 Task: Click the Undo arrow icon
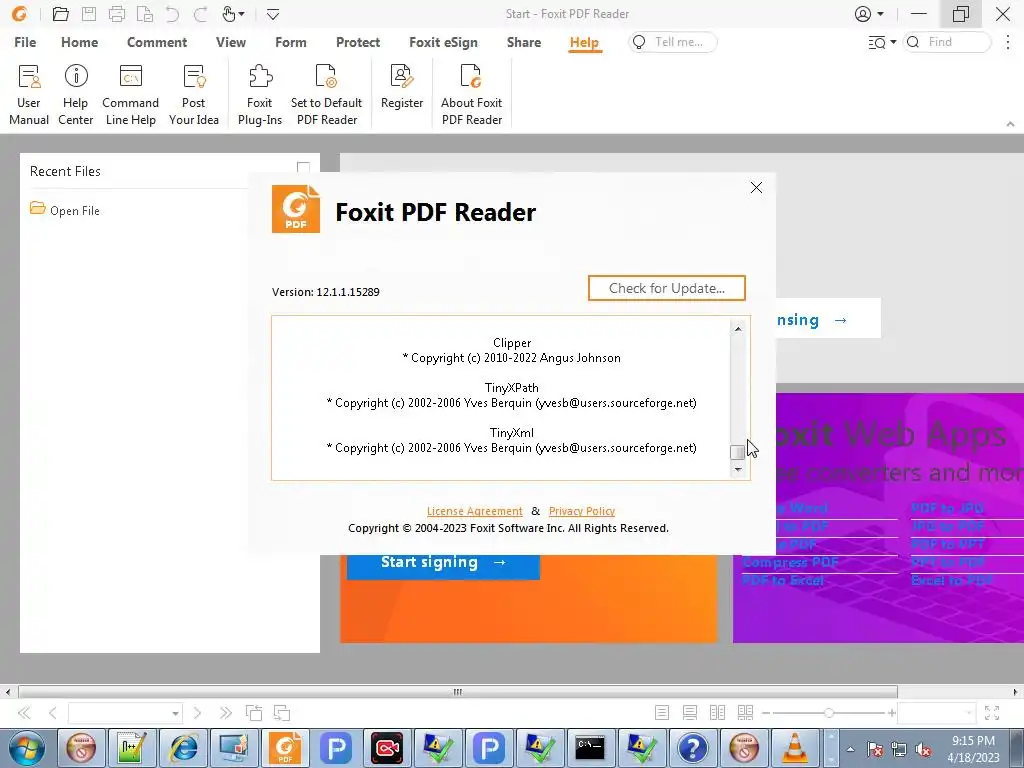[172, 14]
